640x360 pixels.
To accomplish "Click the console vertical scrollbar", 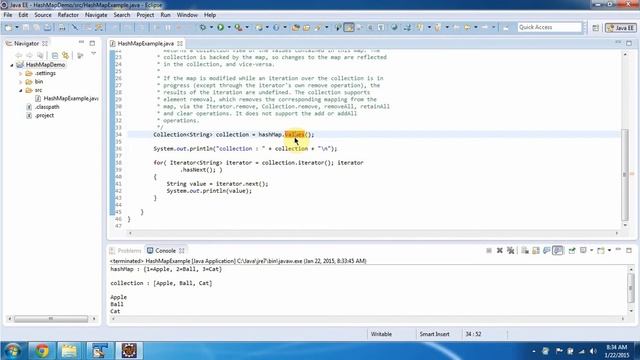I will [631, 288].
